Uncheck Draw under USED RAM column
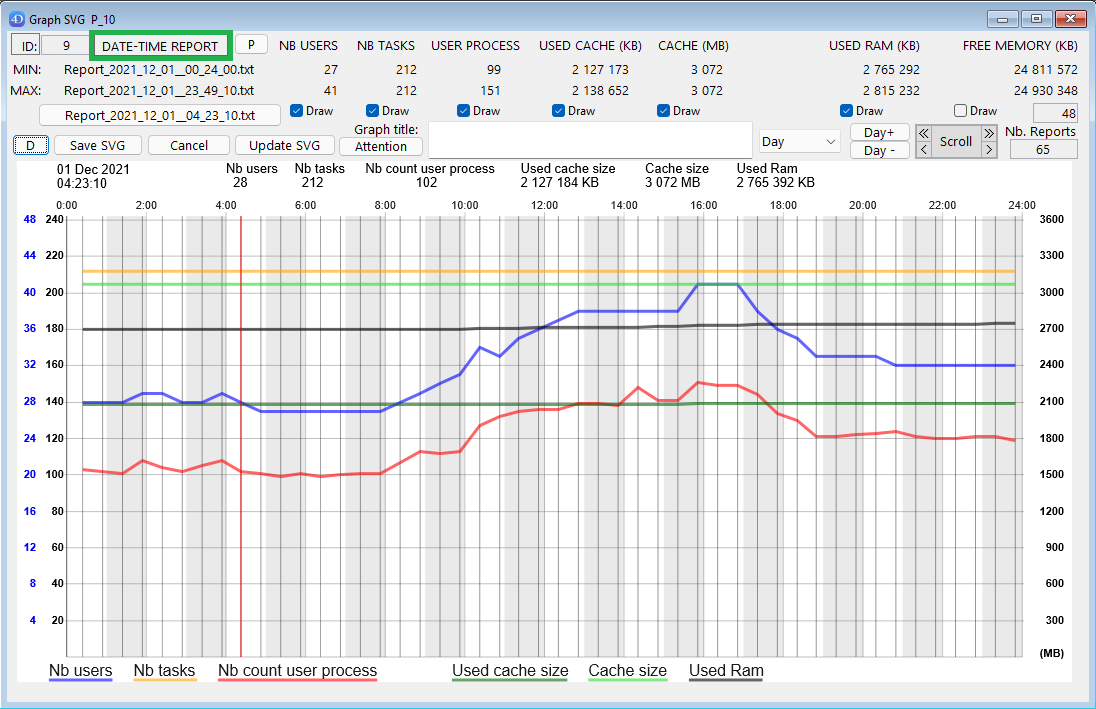The image size is (1096, 709). click(847, 111)
